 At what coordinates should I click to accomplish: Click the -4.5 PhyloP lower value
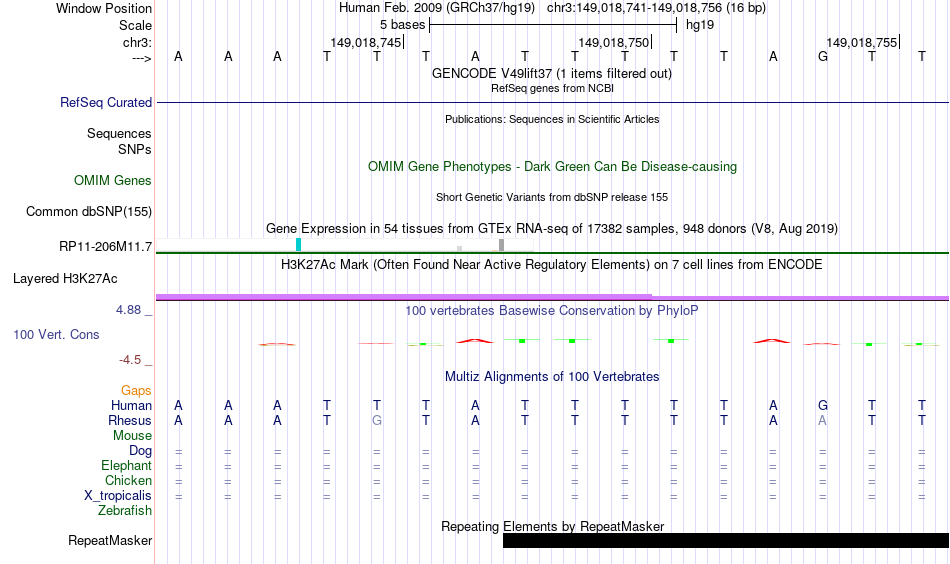(130, 360)
